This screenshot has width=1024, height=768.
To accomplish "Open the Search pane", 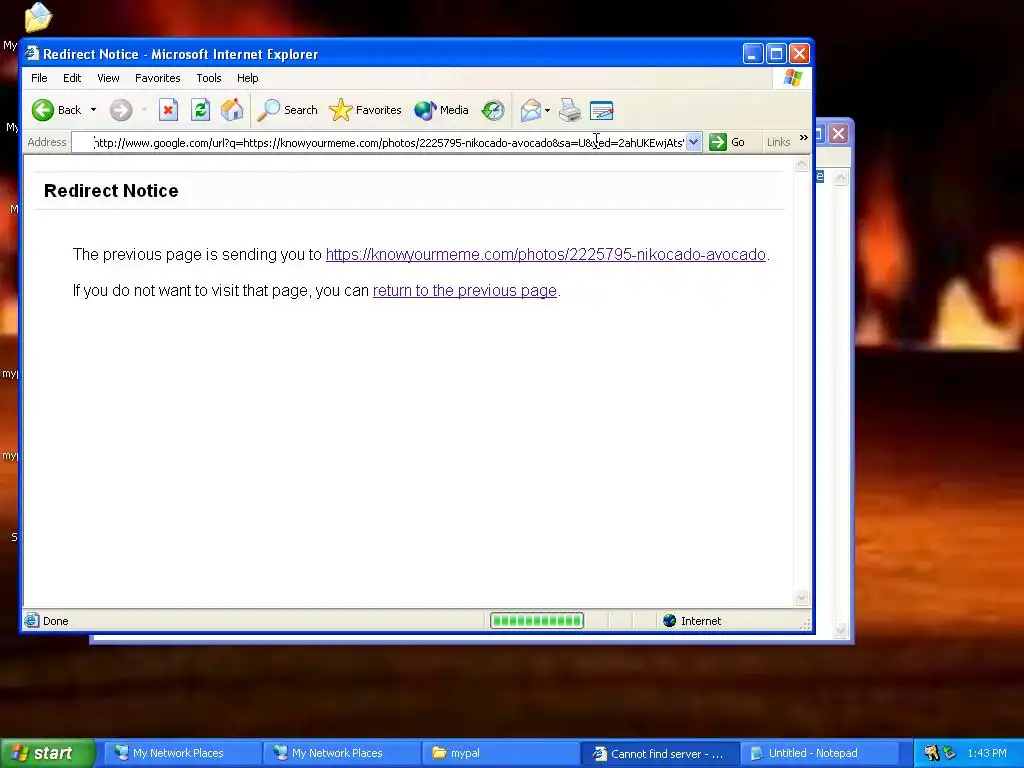I will click(x=287, y=110).
